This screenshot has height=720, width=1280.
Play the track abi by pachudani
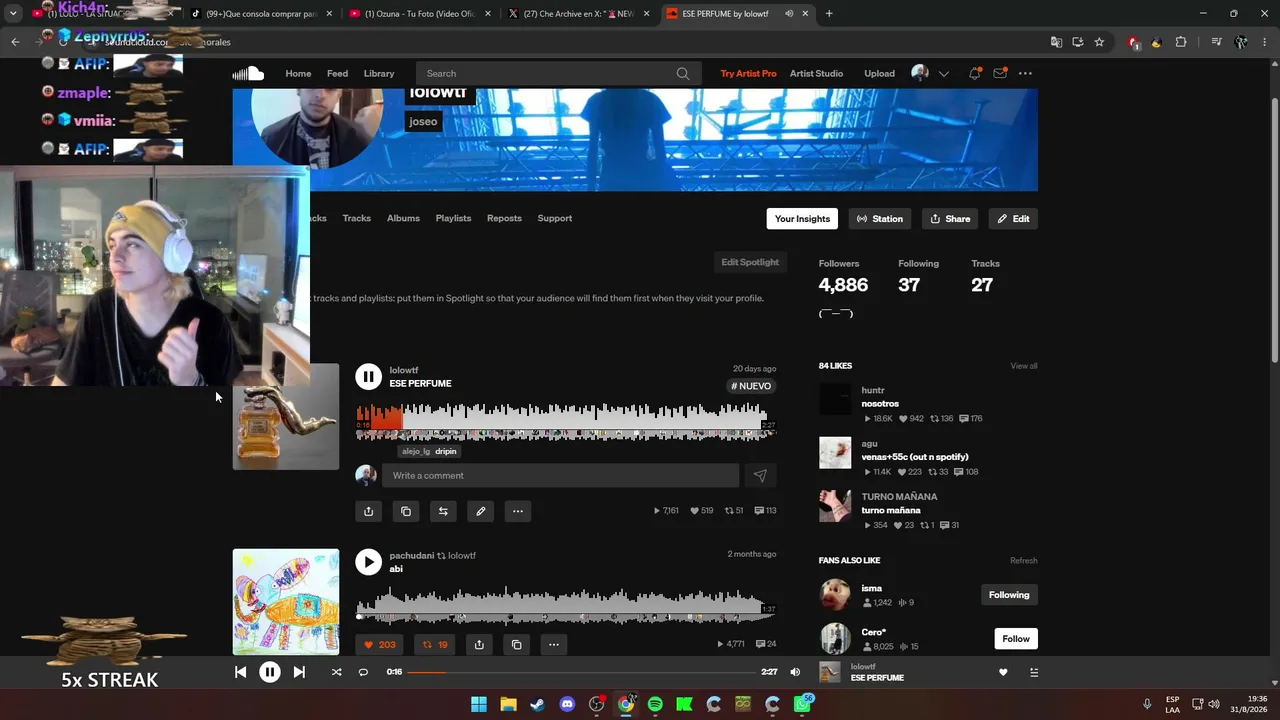368,562
